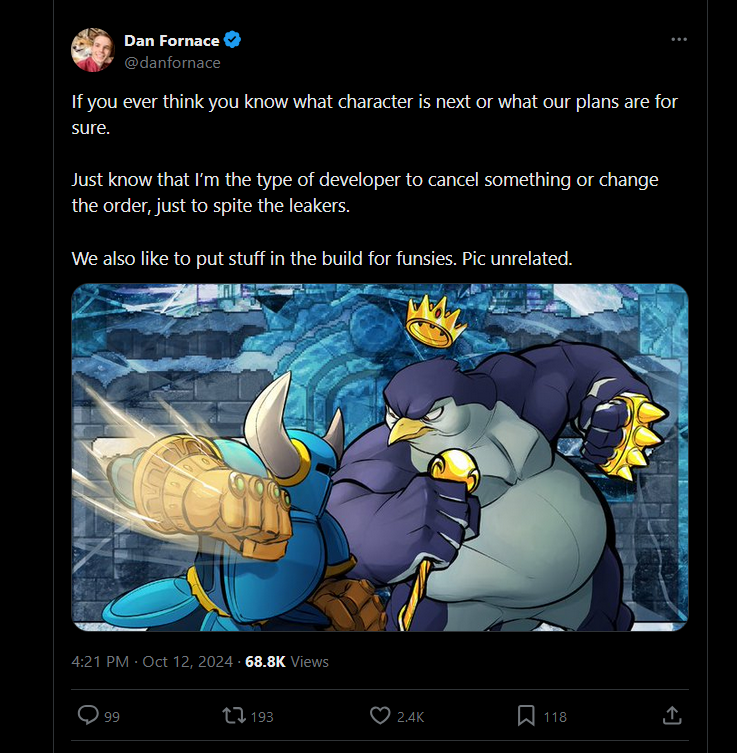737x753 pixels.
Task: Open the three-dot more options menu
Action: tap(679, 40)
